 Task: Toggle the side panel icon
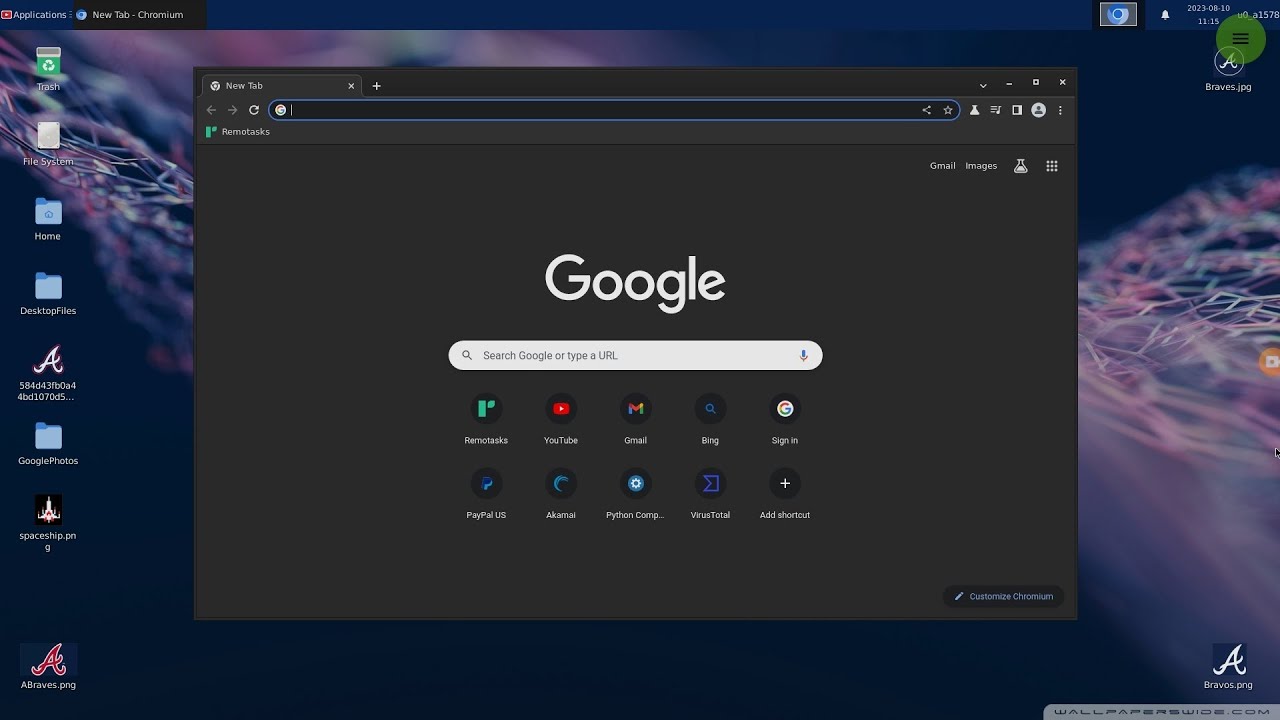point(1017,110)
